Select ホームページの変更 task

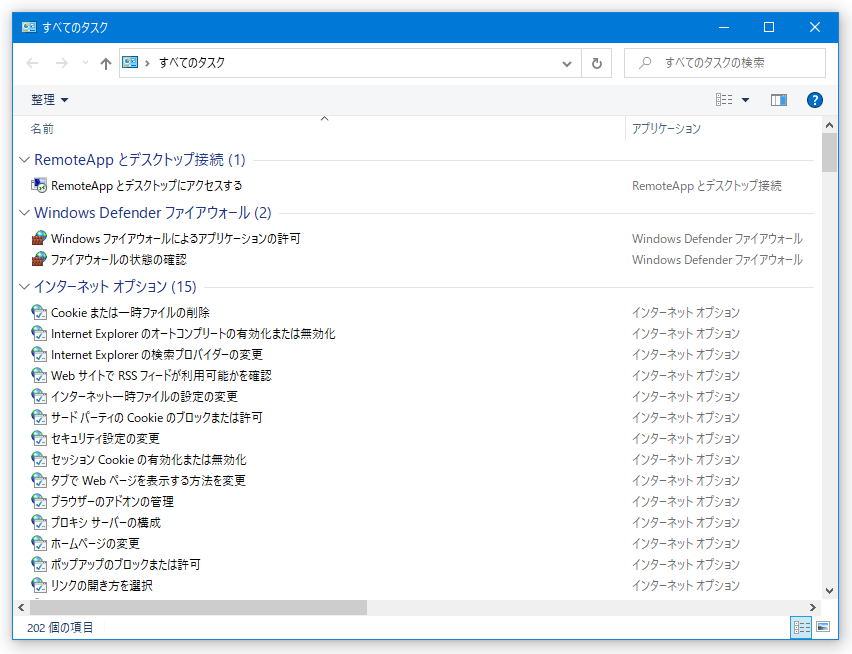(x=95, y=544)
